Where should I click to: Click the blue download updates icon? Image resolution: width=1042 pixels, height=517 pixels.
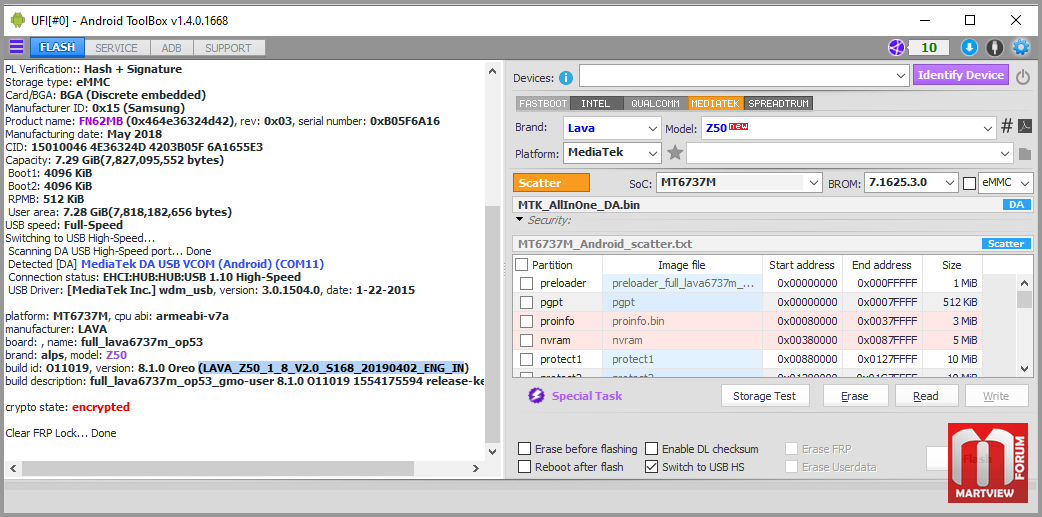point(969,47)
